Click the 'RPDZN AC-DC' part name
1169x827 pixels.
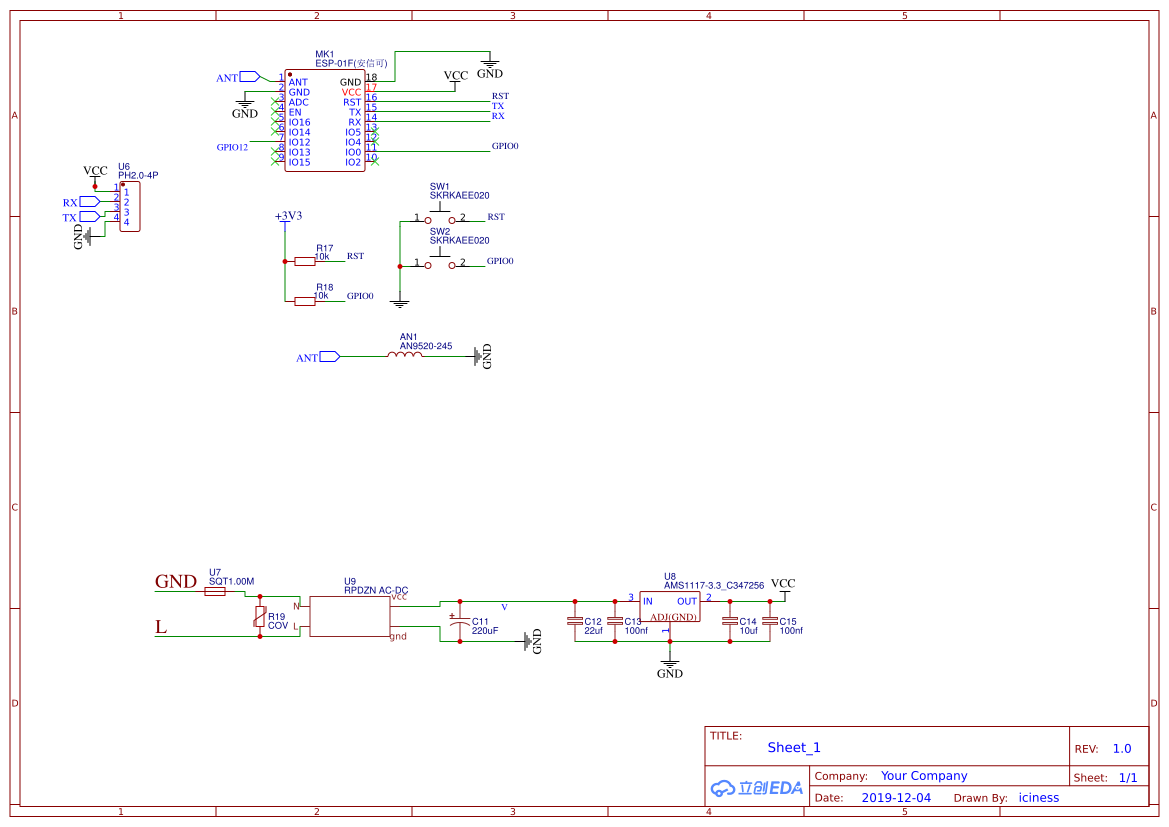[x=376, y=591]
